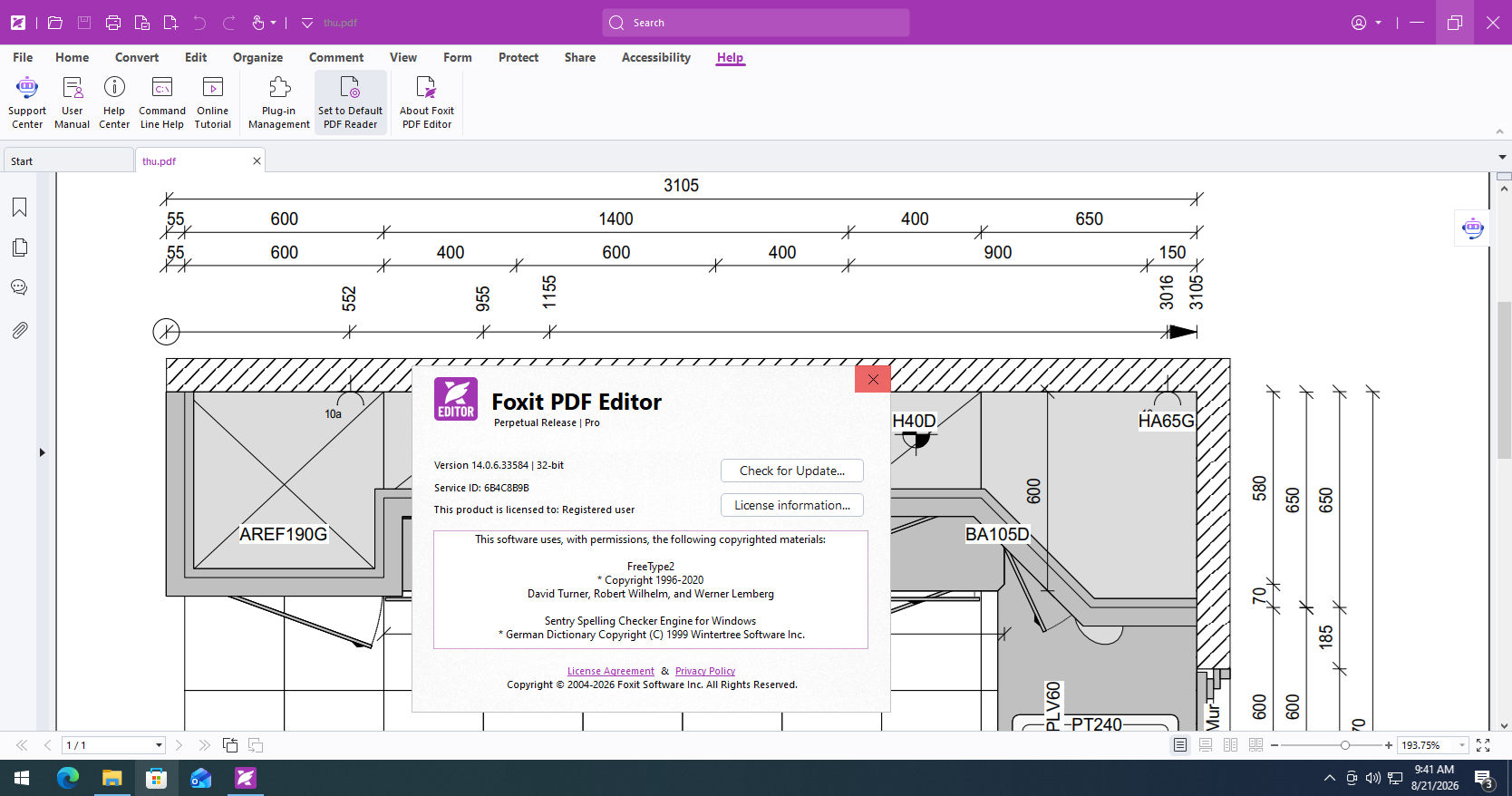Switch to facing pages view mode
The image size is (1512, 796).
pos(1230,745)
